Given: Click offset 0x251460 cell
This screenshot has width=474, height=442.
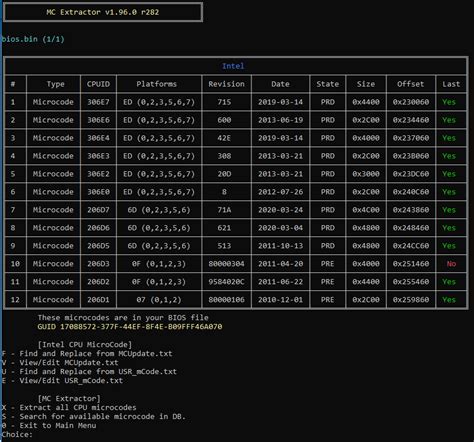Looking at the screenshot, I should tap(411, 264).
